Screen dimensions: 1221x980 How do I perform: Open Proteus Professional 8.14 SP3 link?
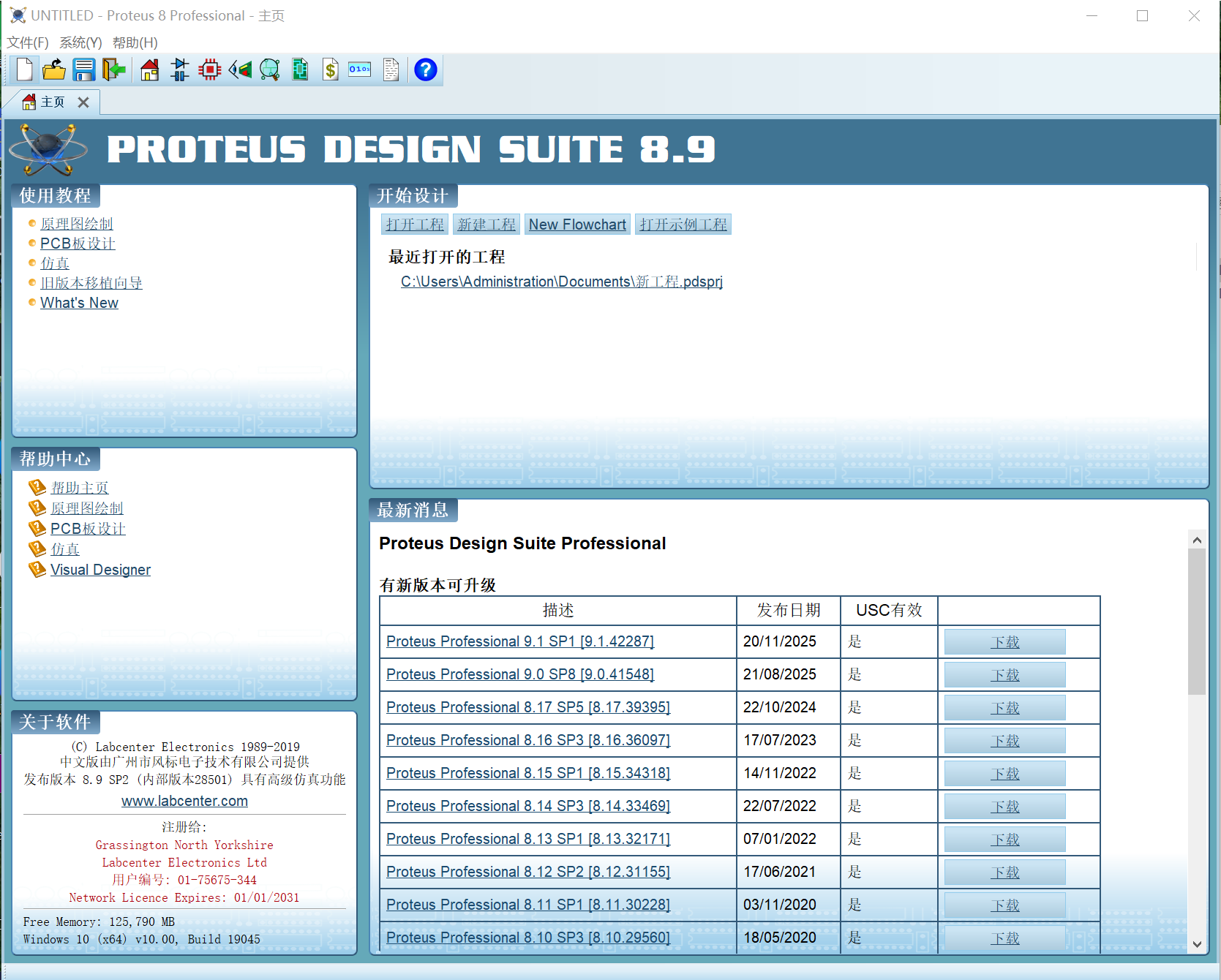[x=528, y=806]
